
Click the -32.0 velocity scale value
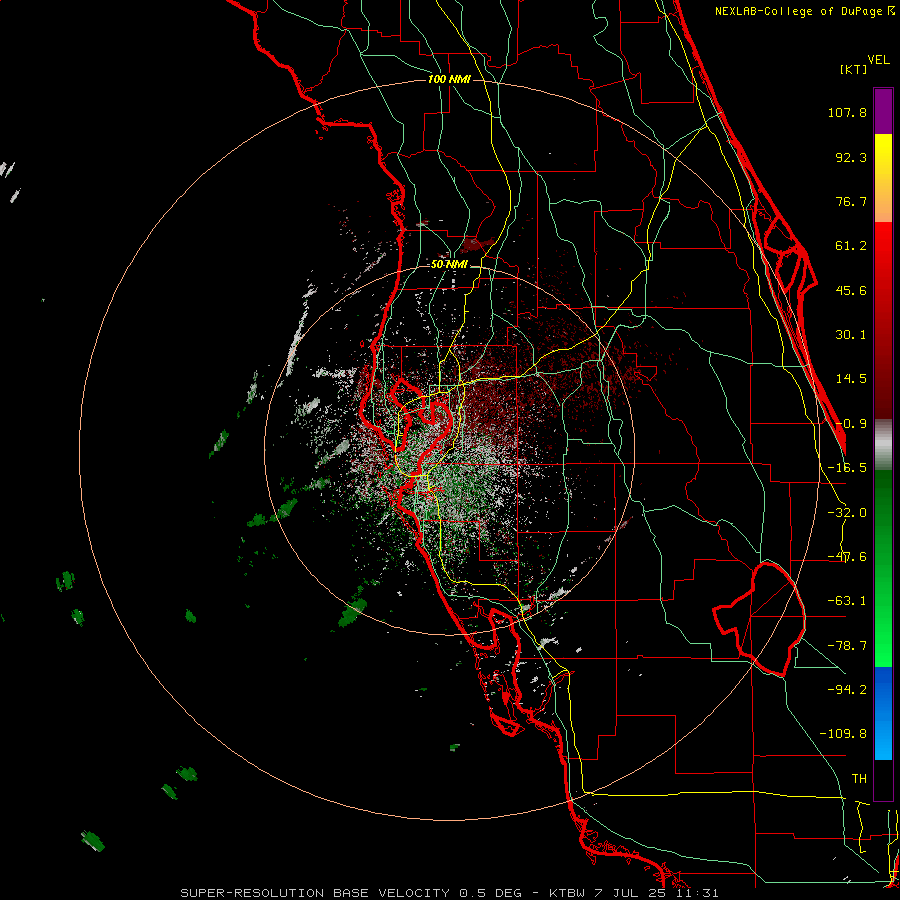click(x=847, y=513)
